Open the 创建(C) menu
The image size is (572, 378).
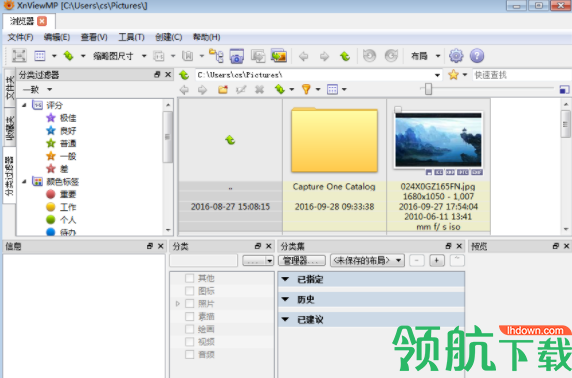click(168, 37)
